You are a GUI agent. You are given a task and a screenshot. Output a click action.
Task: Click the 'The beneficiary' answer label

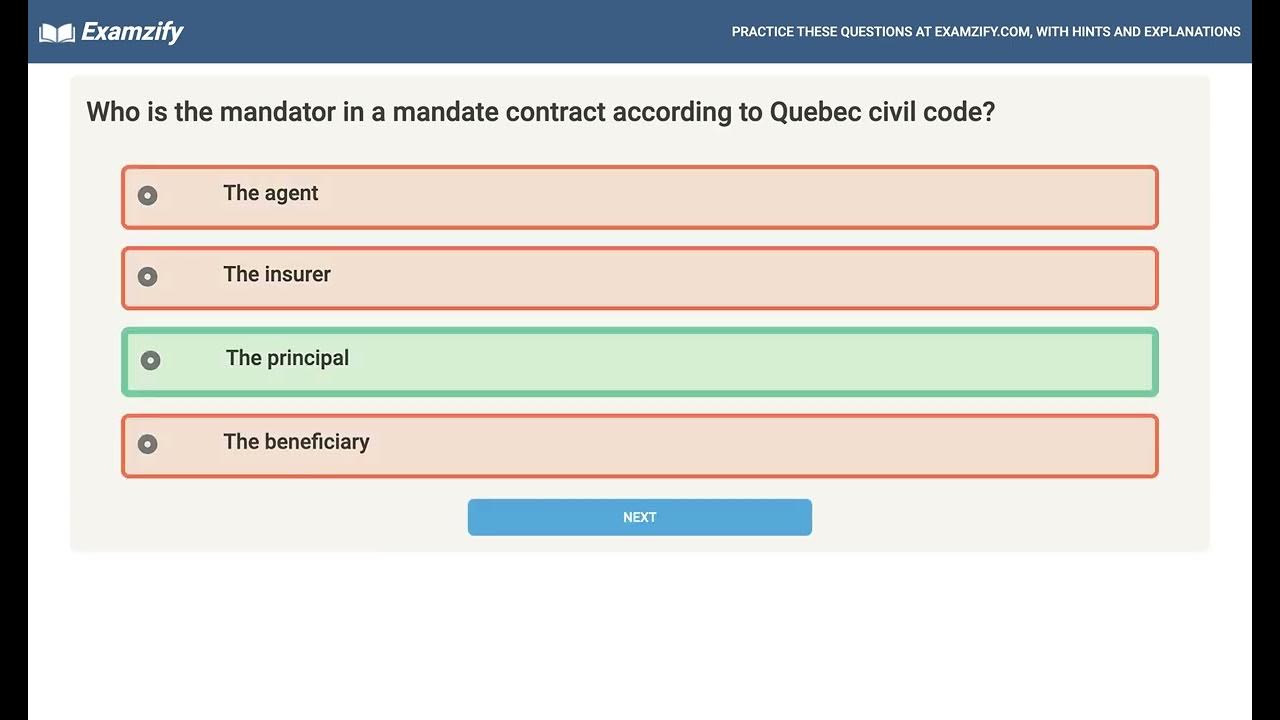coord(296,441)
